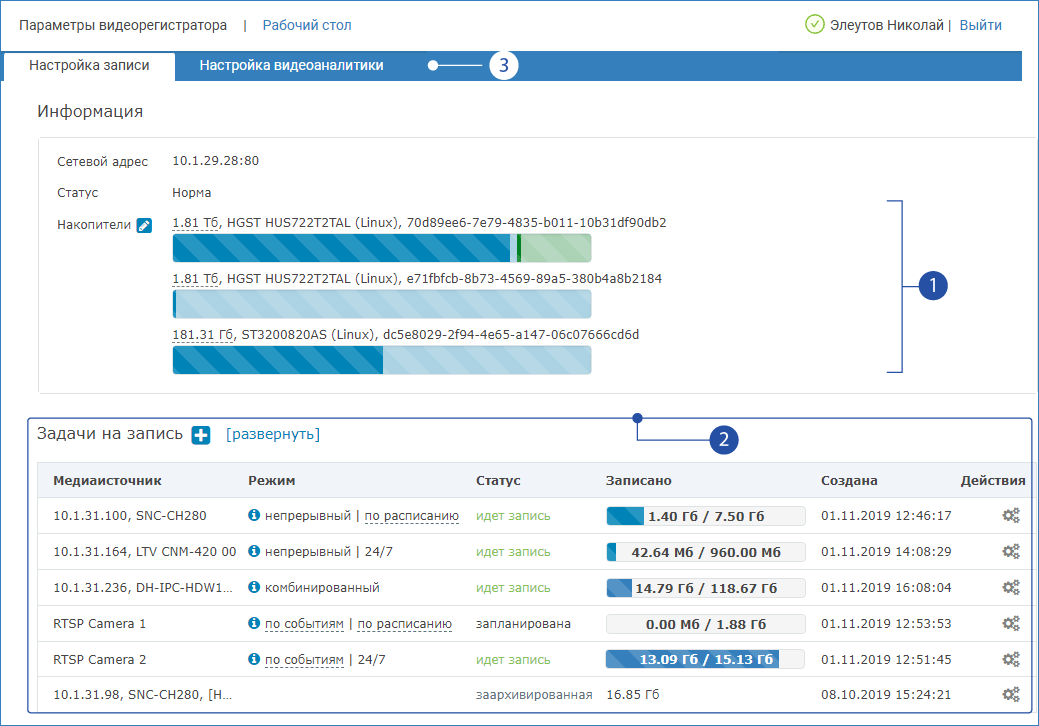
Task: Open actions gear for 10.1.31.100 SNC-CH280
Action: pos(1011,516)
